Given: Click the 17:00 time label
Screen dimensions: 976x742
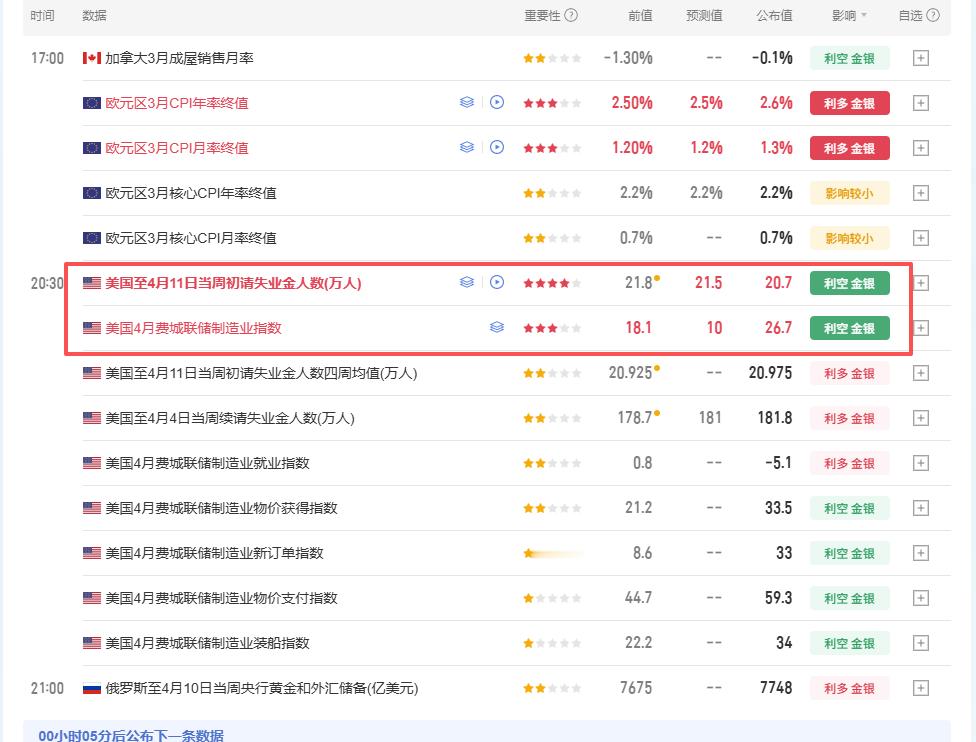Looking at the screenshot, I should 47,59.
